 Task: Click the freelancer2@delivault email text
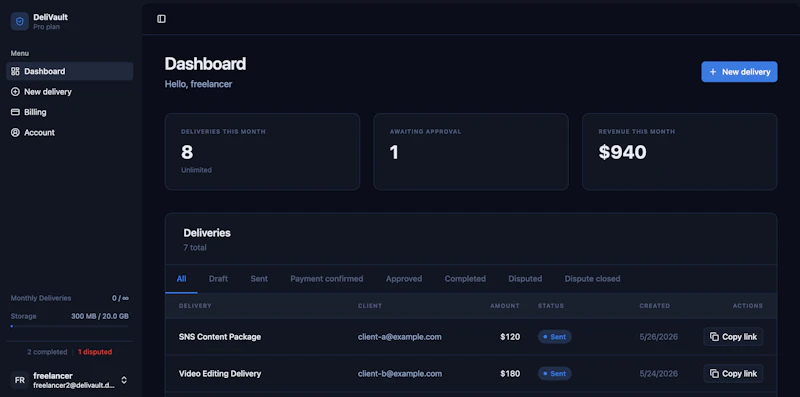point(74,386)
